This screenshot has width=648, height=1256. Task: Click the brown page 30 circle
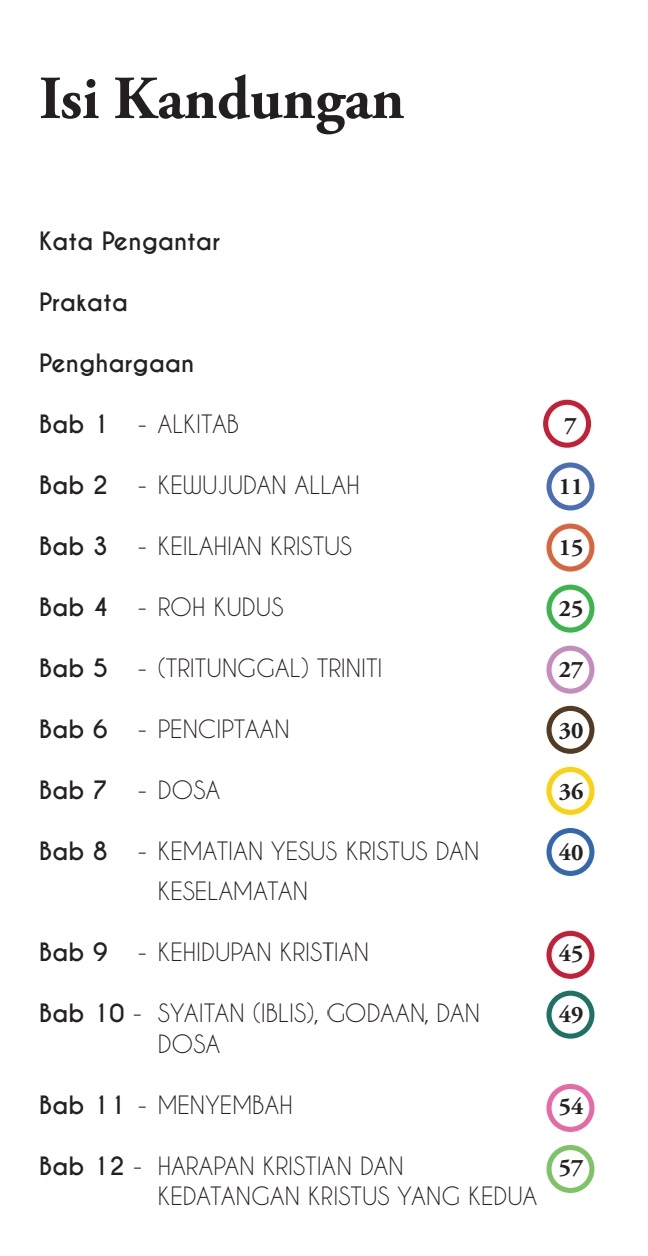tap(570, 731)
